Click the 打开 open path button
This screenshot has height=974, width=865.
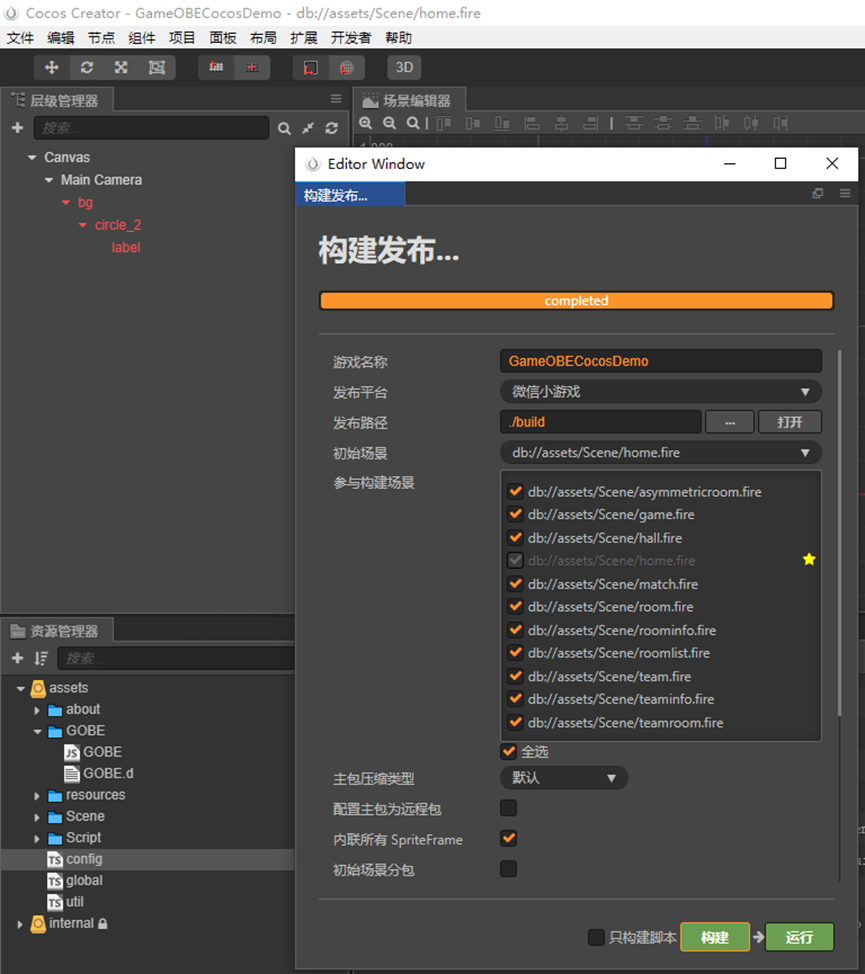(790, 422)
